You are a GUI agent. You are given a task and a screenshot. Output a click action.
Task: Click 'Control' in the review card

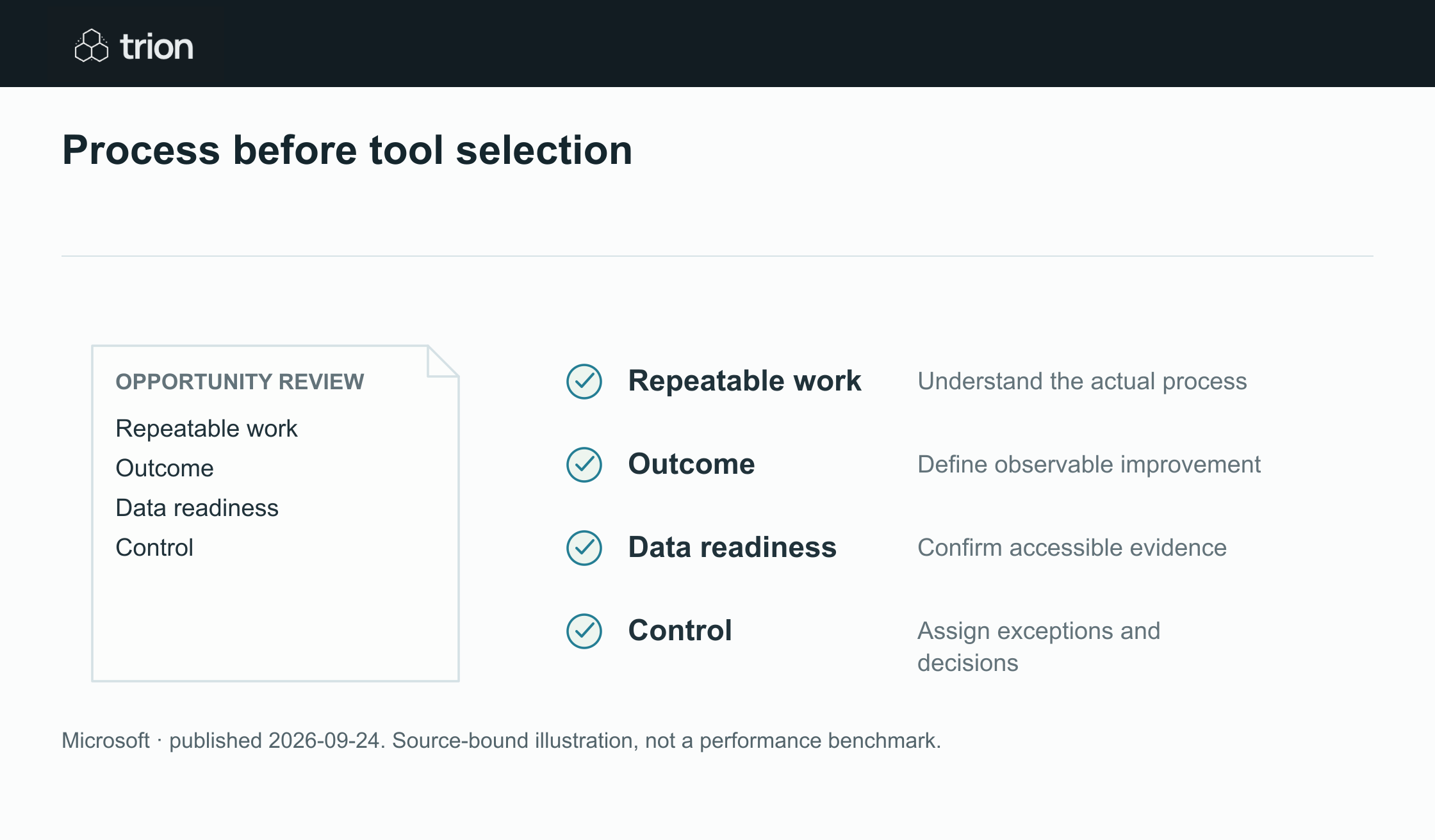point(154,547)
